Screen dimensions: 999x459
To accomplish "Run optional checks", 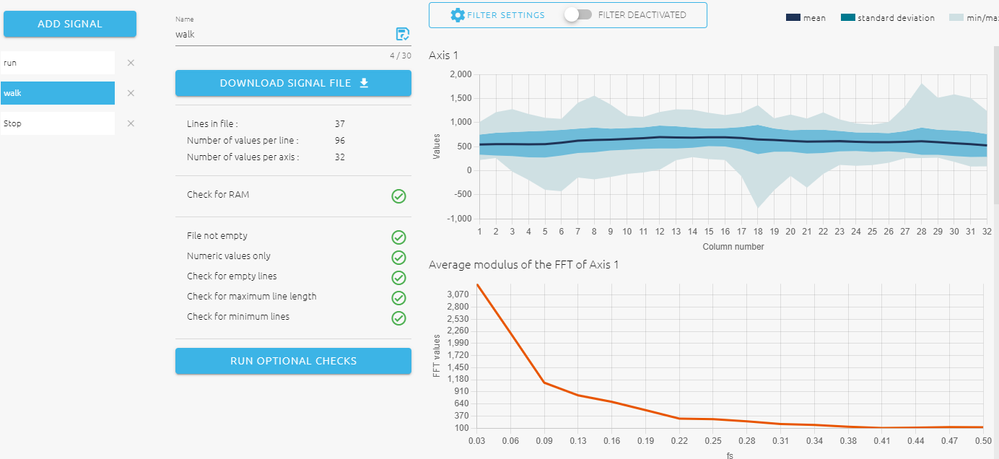I will 293,361.
